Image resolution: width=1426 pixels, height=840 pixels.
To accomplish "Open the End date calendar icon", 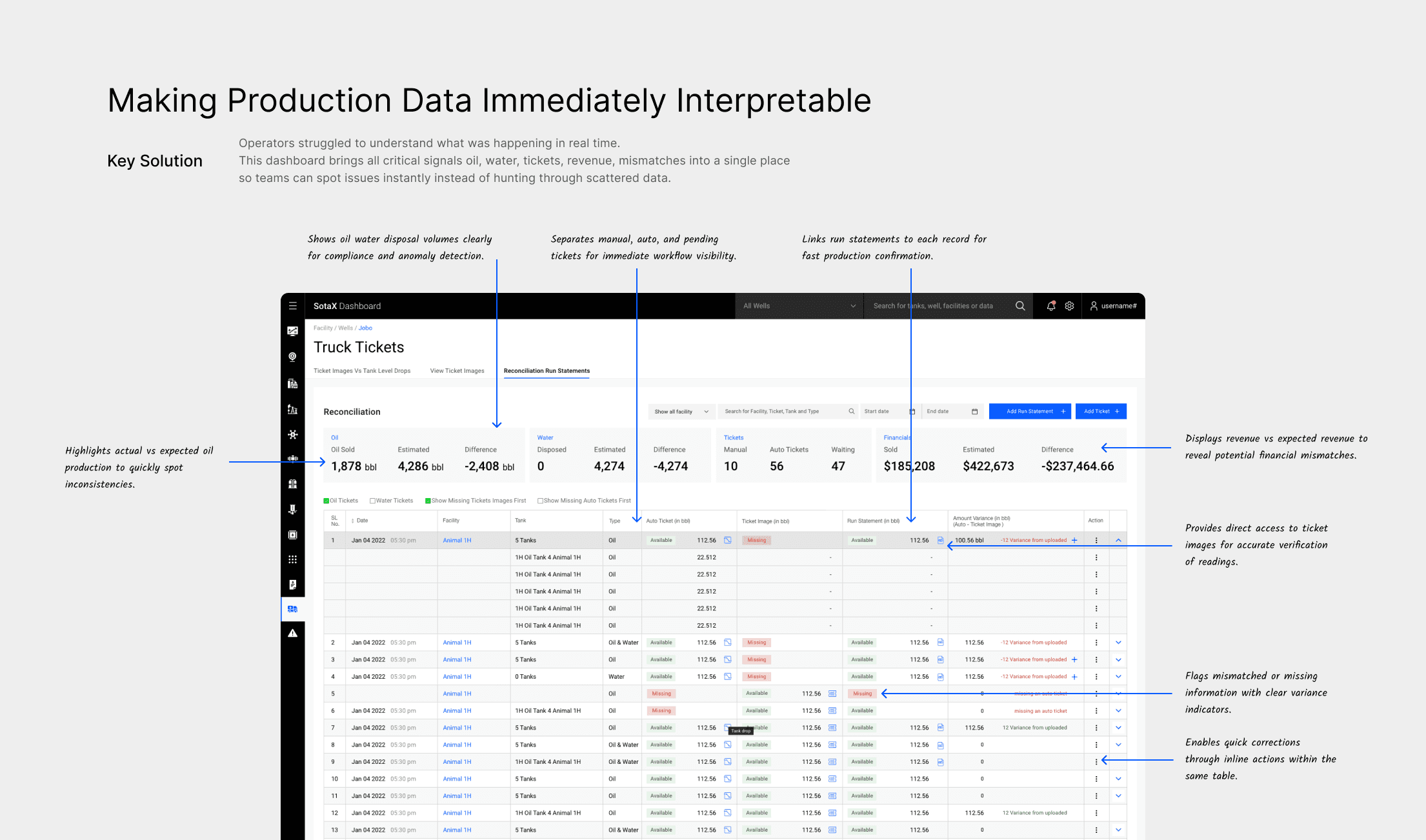I will [x=974, y=412].
